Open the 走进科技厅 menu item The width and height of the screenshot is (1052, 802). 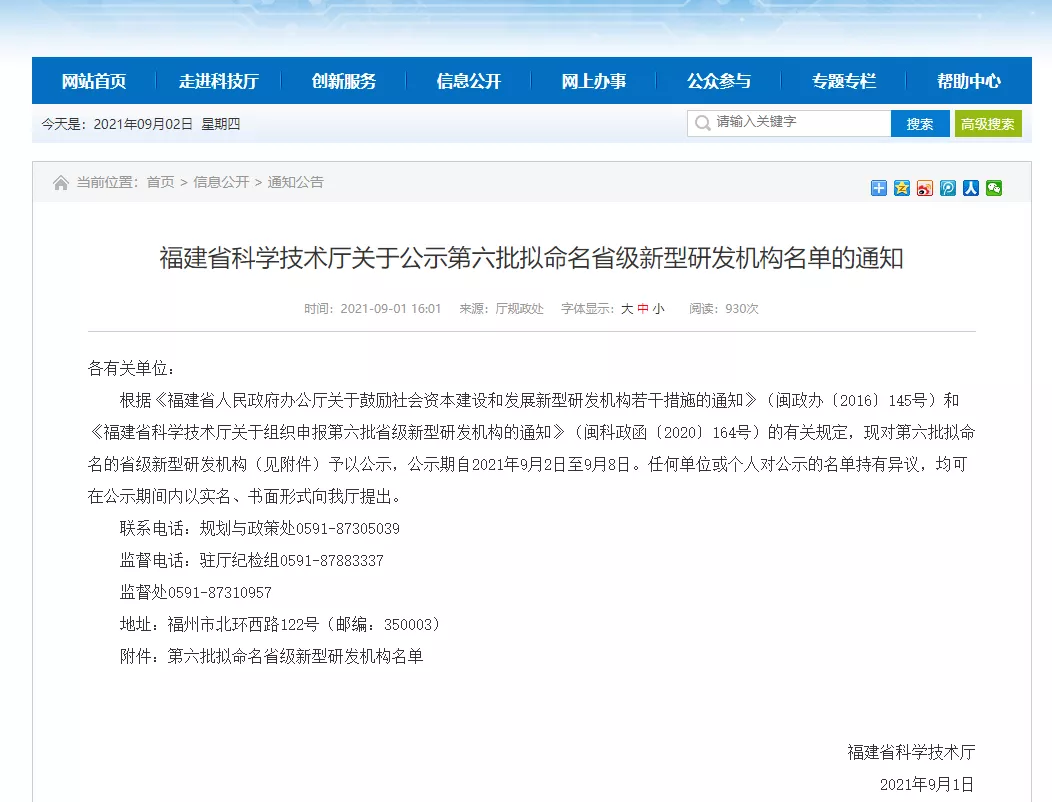tap(219, 81)
